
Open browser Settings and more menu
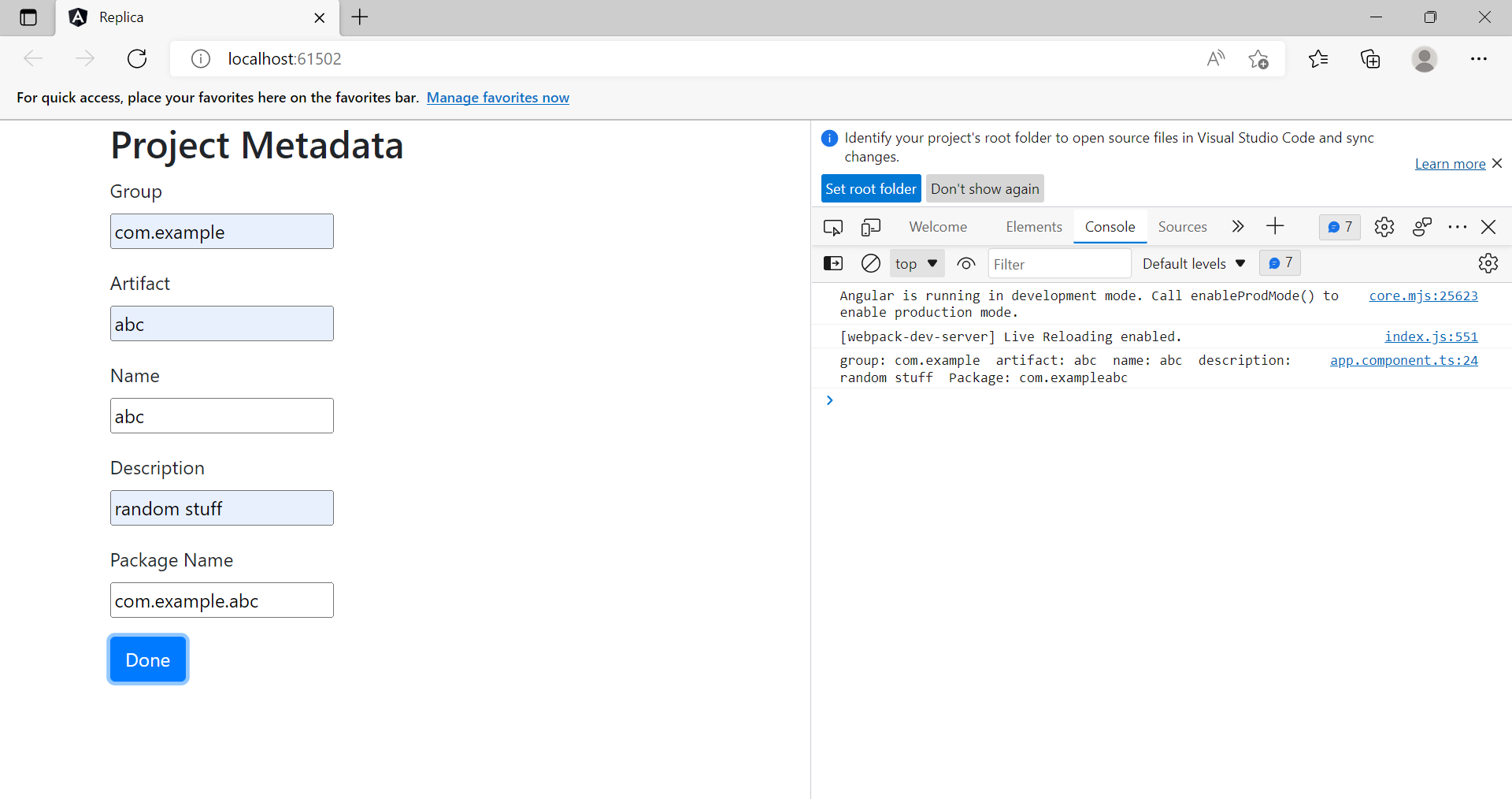pos(1478,58)
